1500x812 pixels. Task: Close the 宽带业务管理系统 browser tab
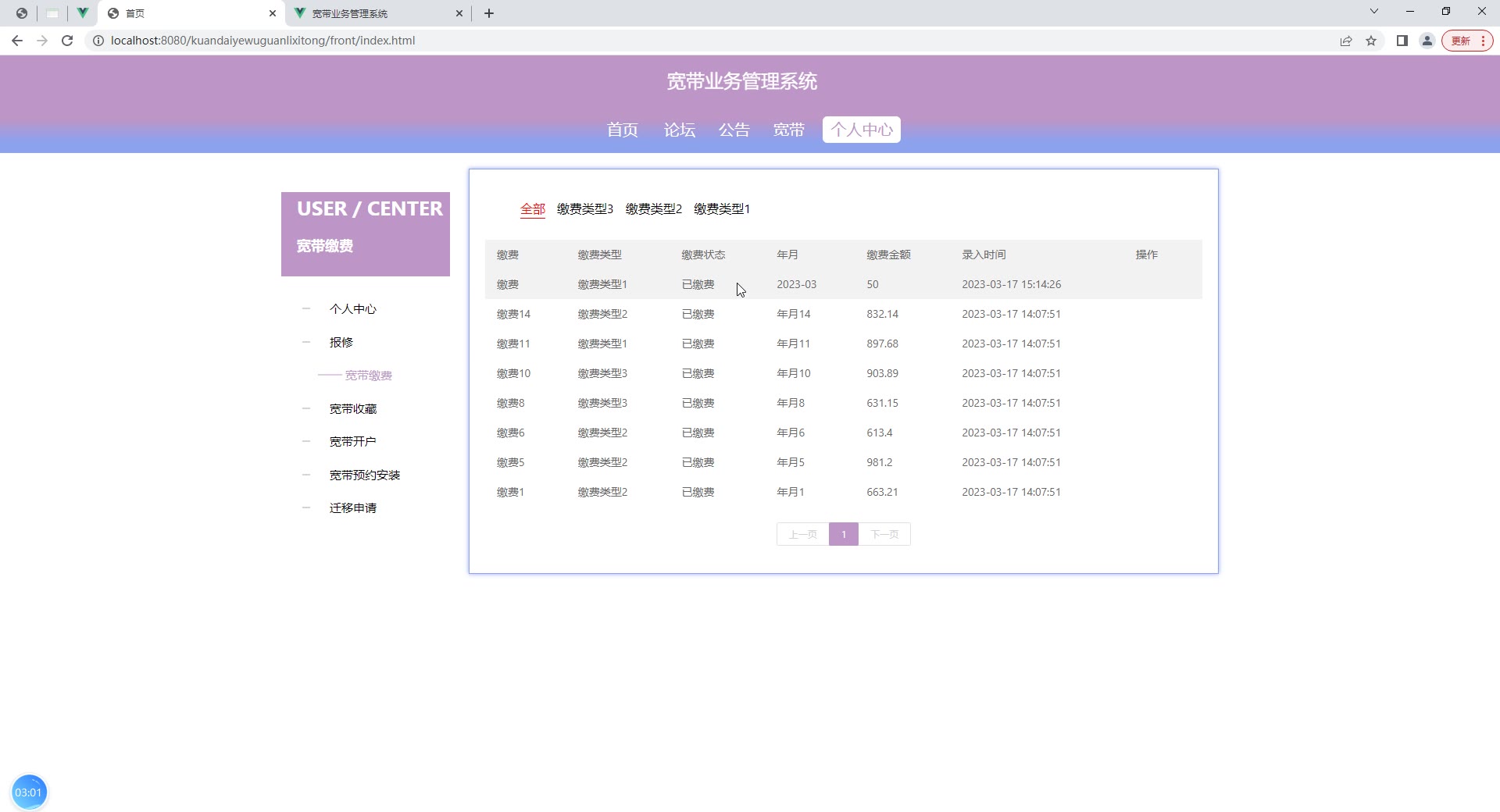[459, 13]
